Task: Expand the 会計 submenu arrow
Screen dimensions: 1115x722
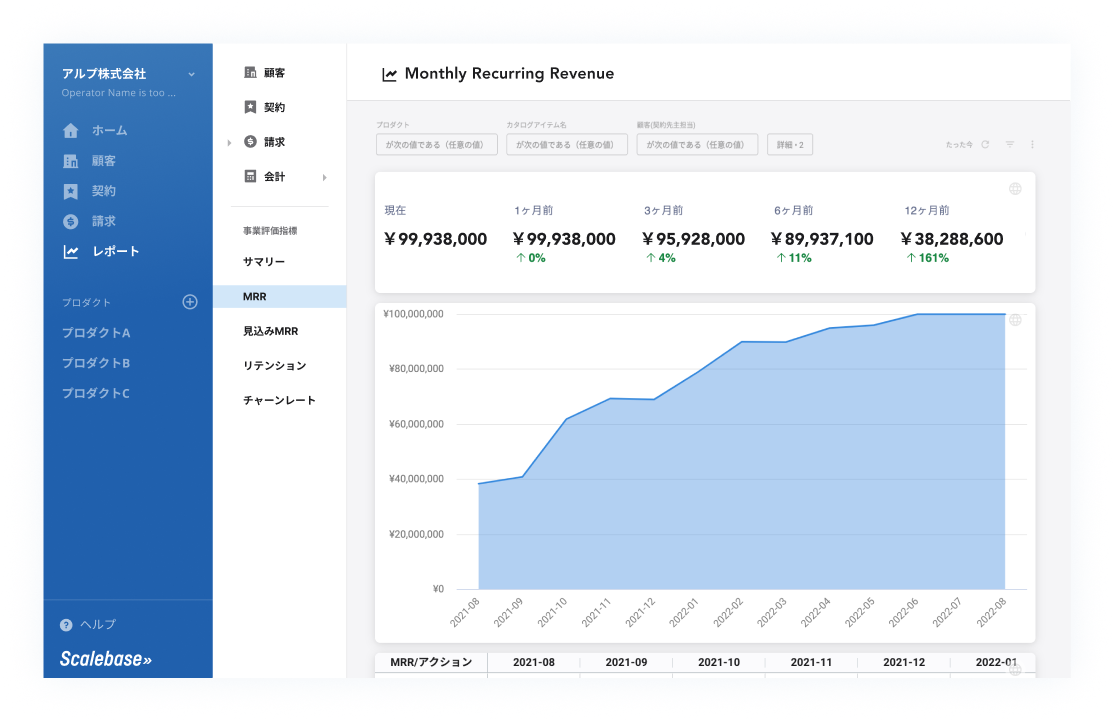Action: pos(324,177)
